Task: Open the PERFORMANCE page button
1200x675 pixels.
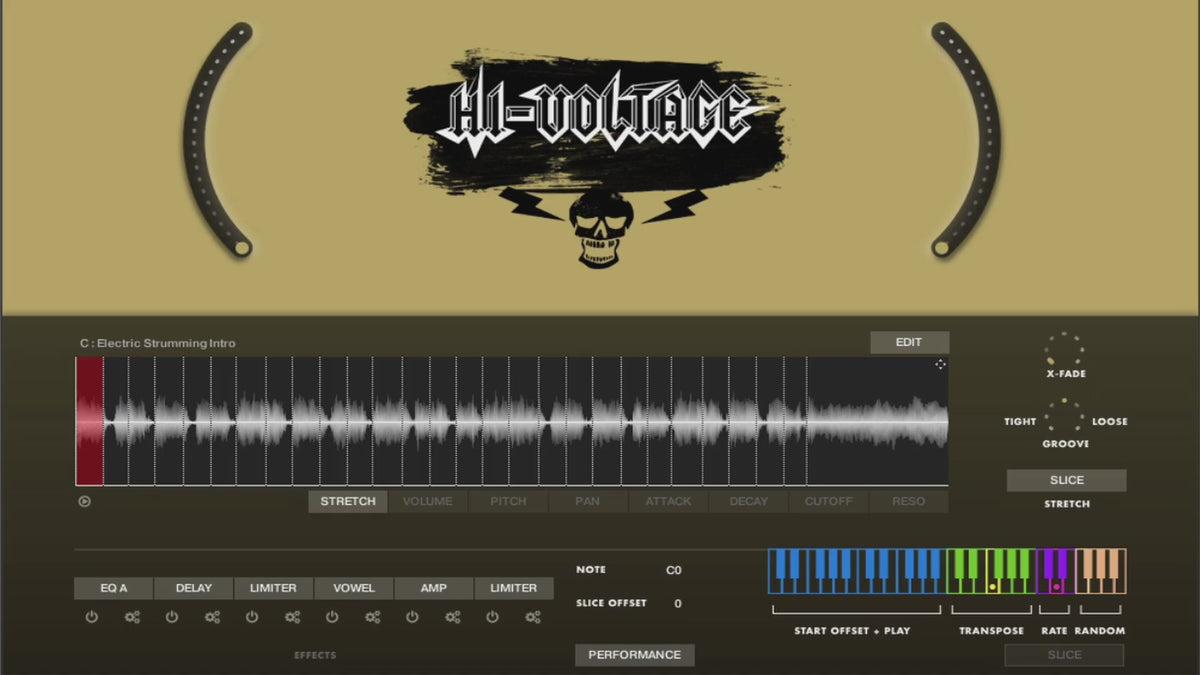Action: [x=634, y=655]
